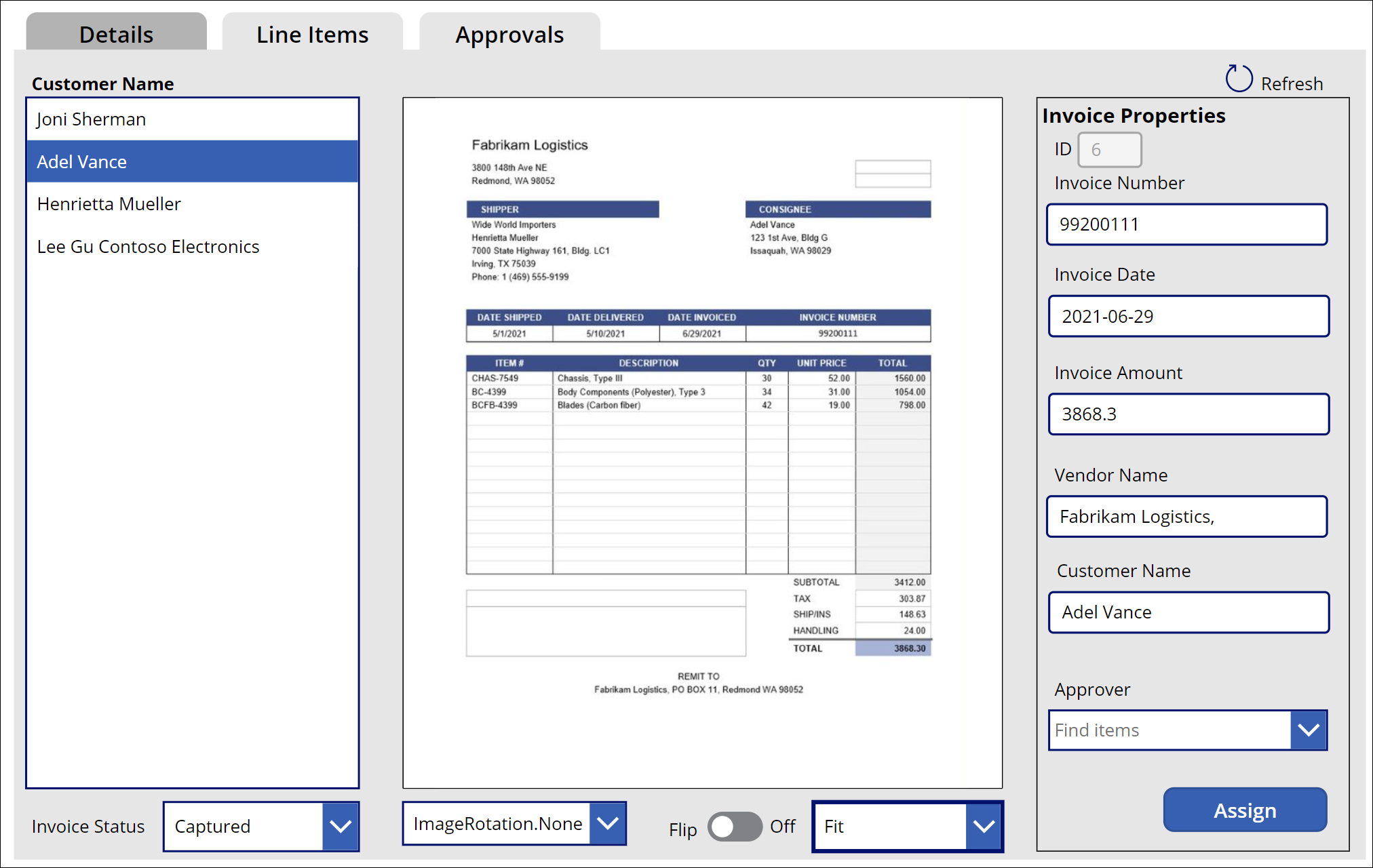Screen dimensions: 1373x868
Task: Click the Invoice Amount input field
Action: point(1187,414)
